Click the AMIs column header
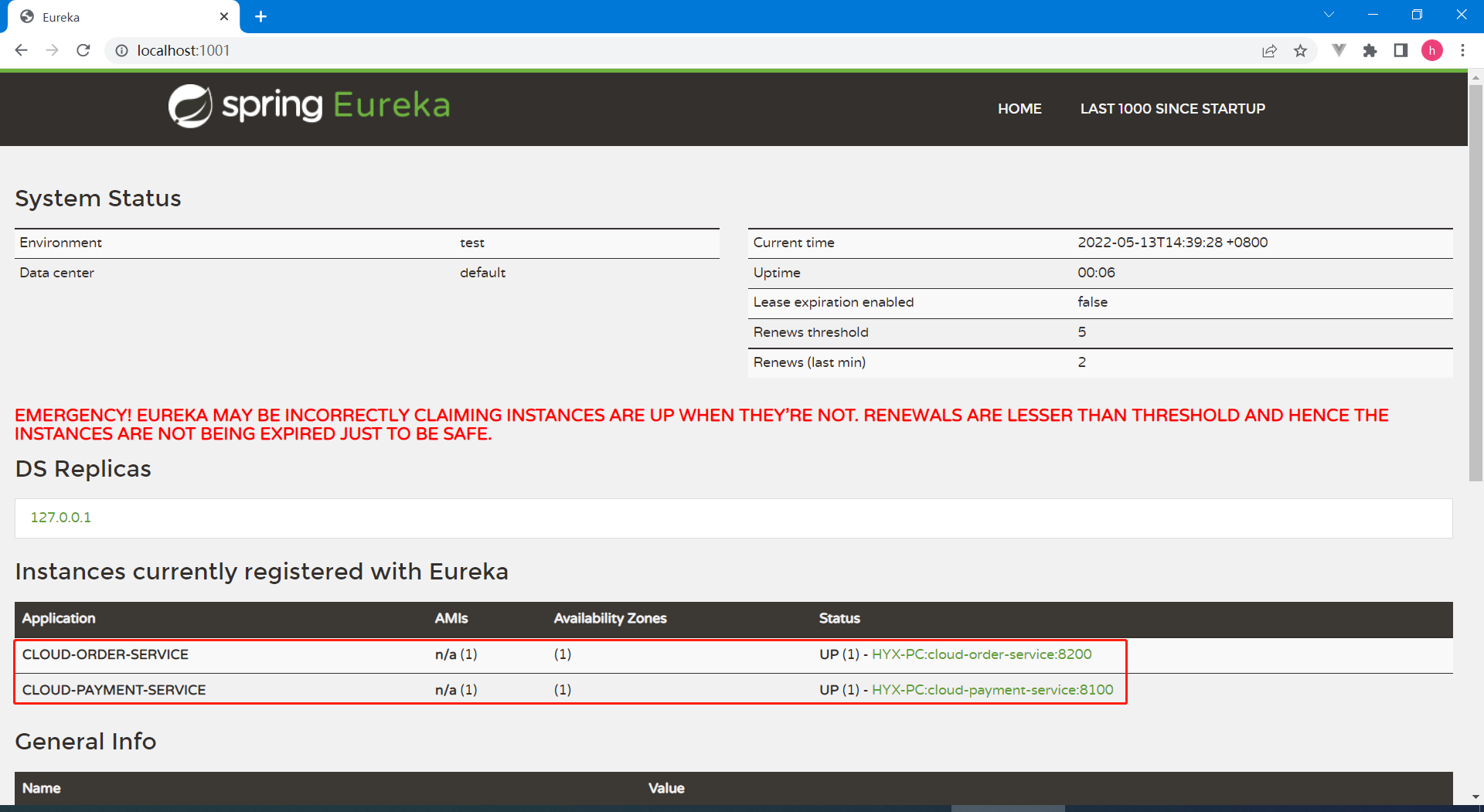Viewport: 1484px width, 812px height. pos(451,618)
